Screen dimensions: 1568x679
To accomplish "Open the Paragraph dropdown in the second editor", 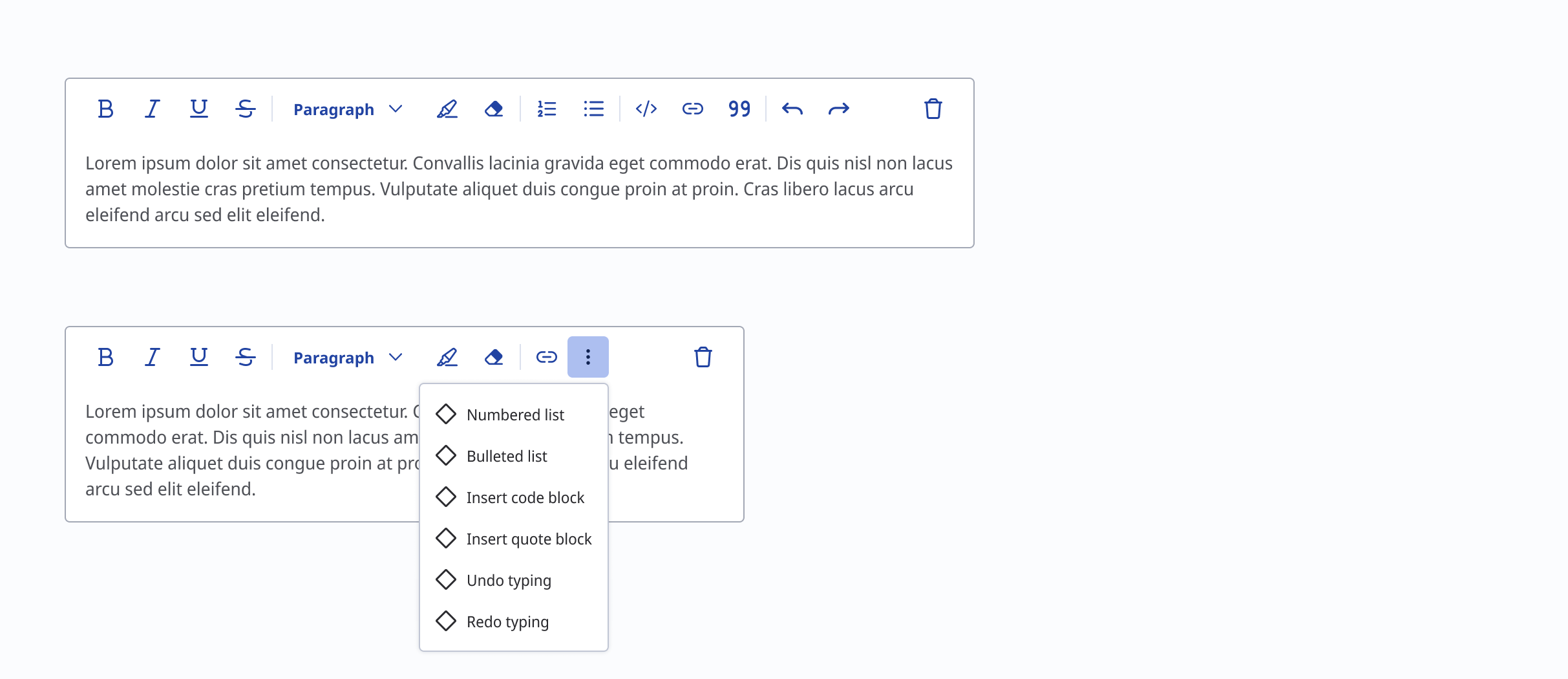I will (x=346, y=357).
